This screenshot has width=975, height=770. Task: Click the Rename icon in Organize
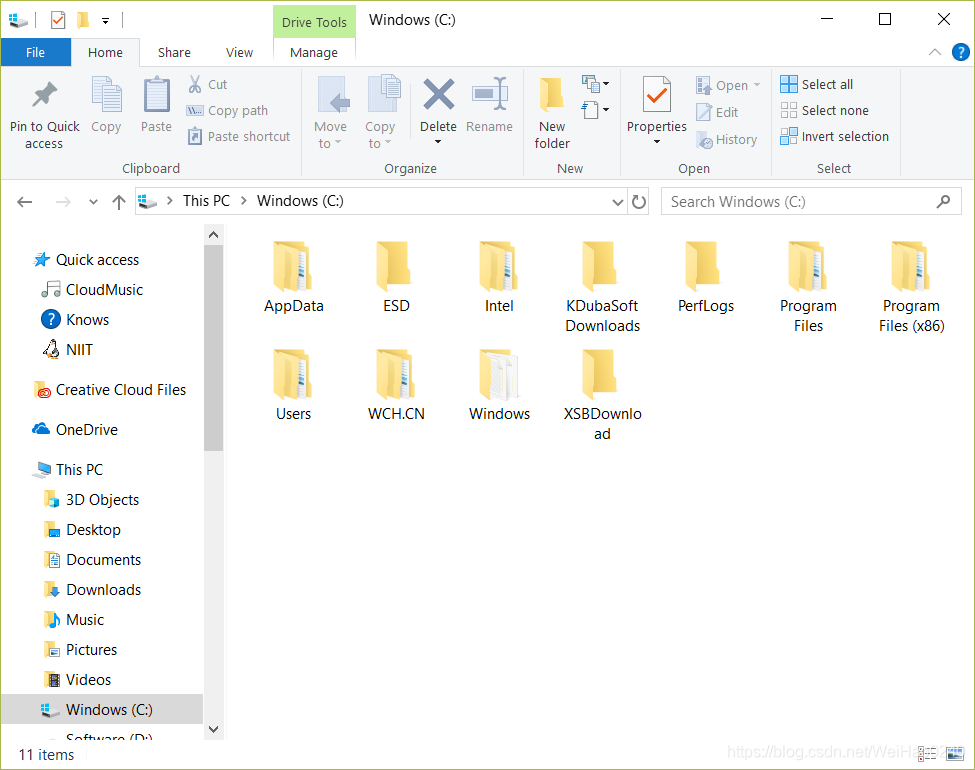click(x=490, y=95)
